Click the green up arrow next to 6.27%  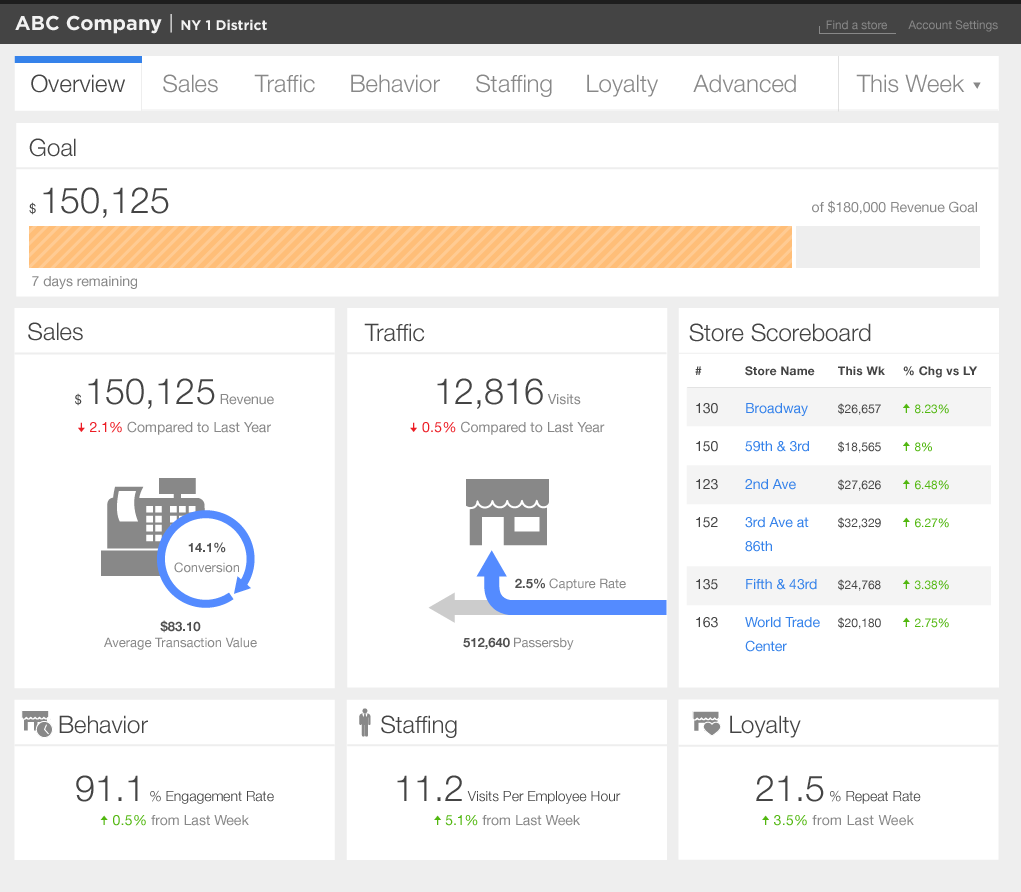[906, 522]
